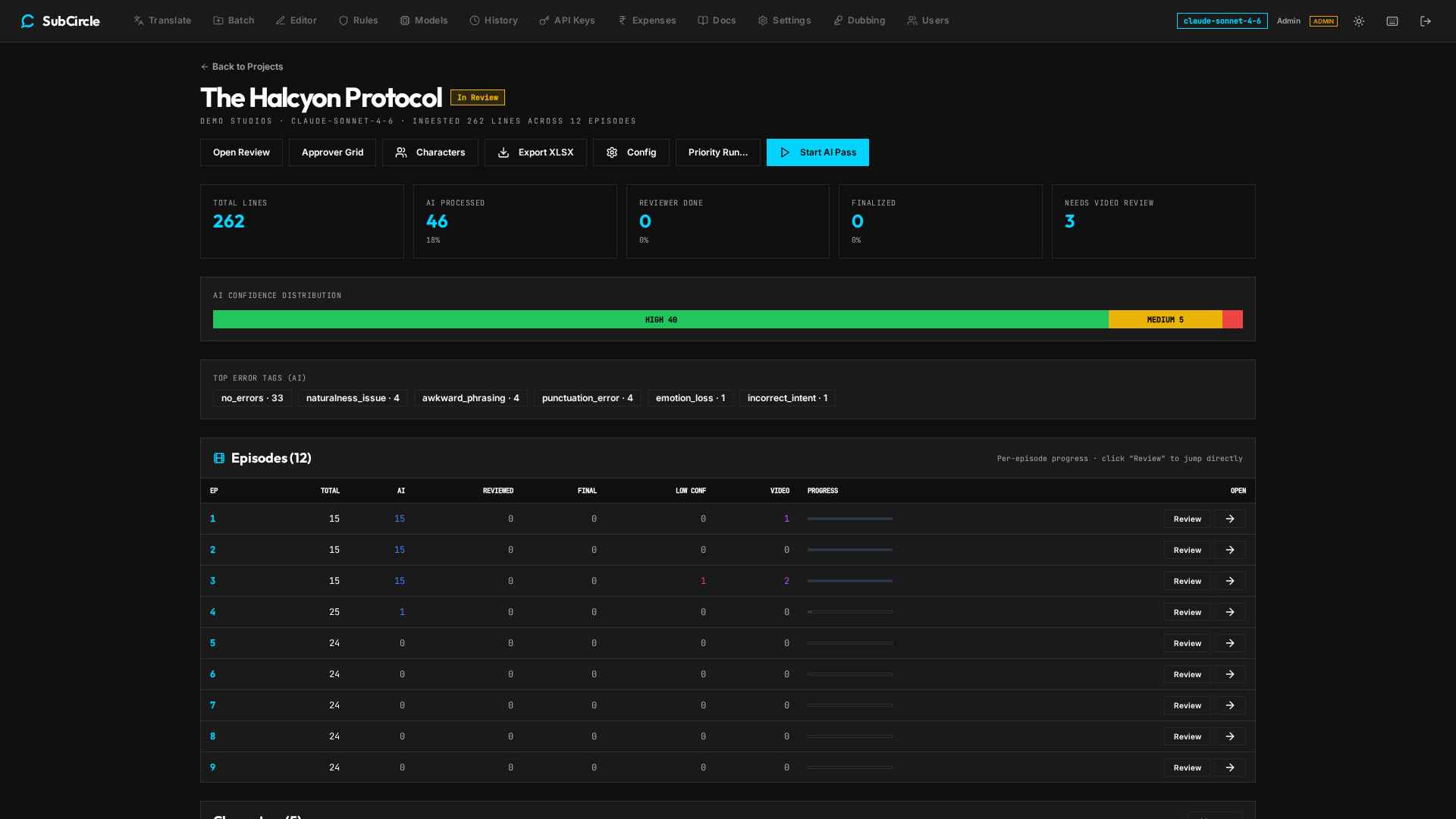Open the Users page
The width and height of the screenshot is (1456, 819).
tap(928, 20)
